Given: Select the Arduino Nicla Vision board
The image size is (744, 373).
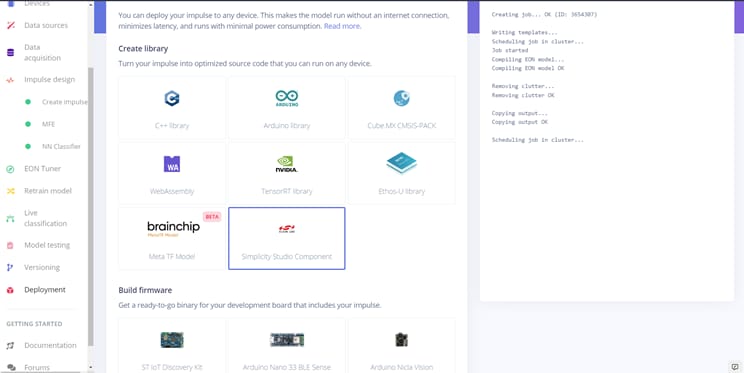Looking at the screenshot, I should point(401,345).
